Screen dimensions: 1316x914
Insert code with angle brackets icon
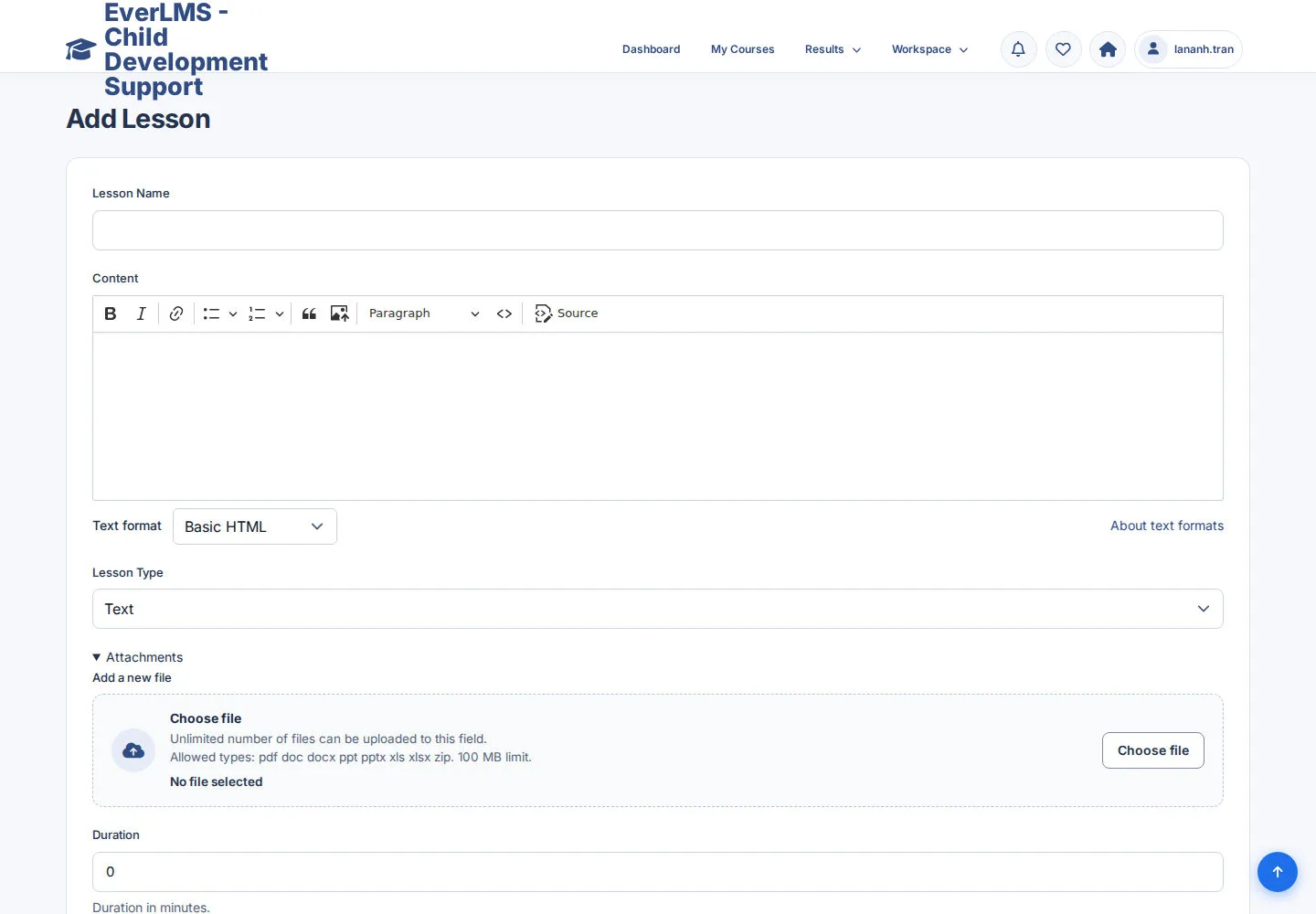[x=504, y=314]
